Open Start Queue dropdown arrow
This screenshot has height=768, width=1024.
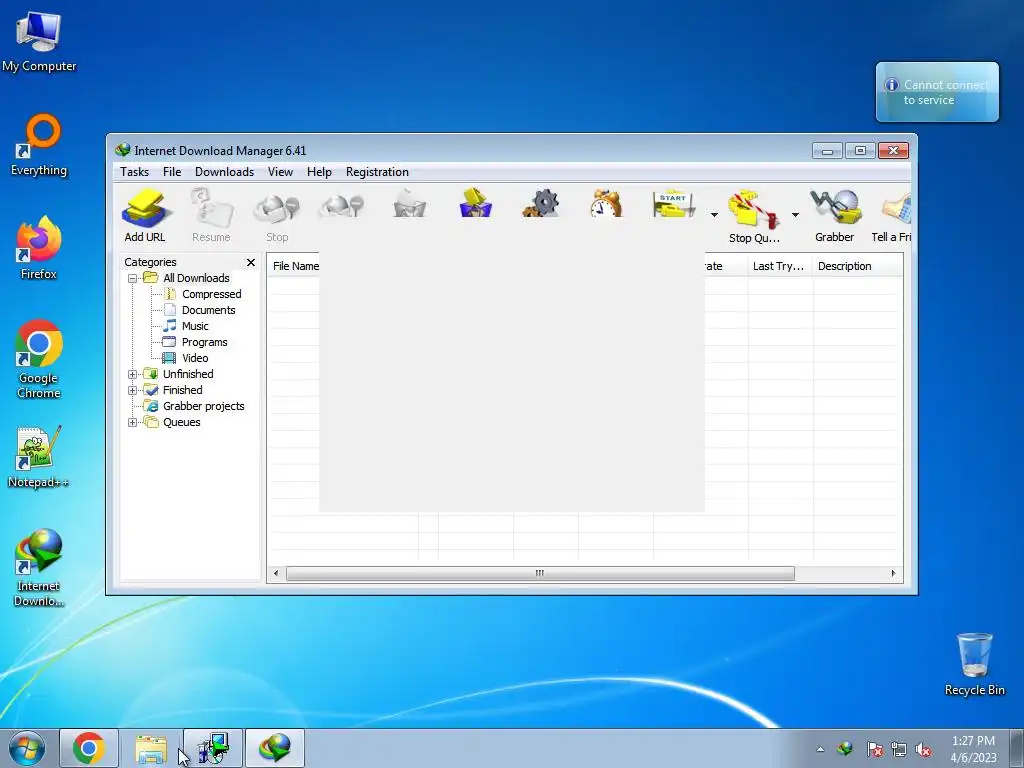coord(714,215)
